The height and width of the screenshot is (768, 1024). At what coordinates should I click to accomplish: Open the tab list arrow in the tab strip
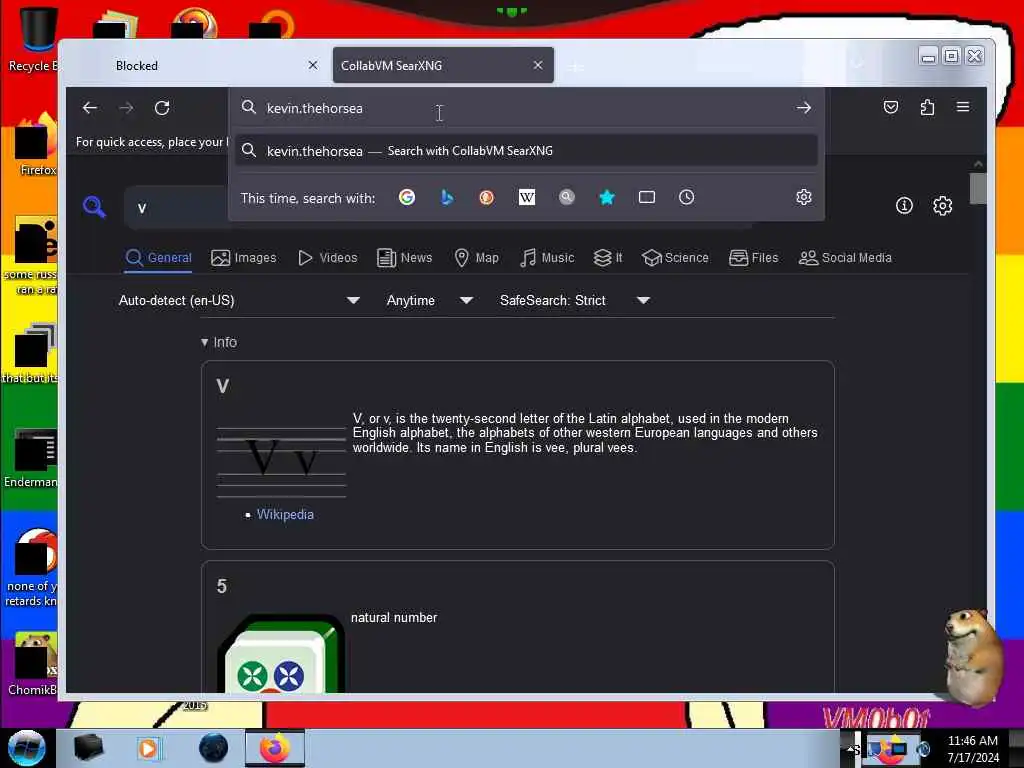pos(858,64)
